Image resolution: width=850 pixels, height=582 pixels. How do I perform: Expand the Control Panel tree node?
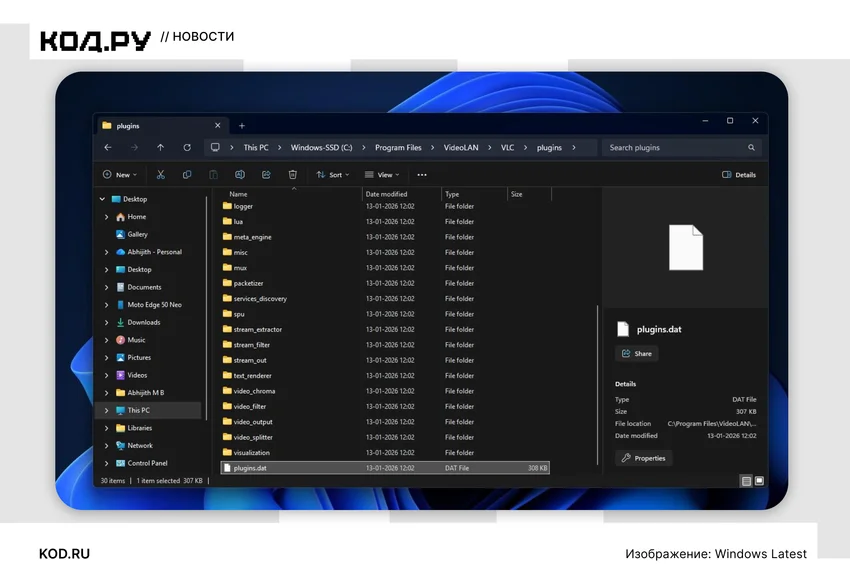(106, 463)
